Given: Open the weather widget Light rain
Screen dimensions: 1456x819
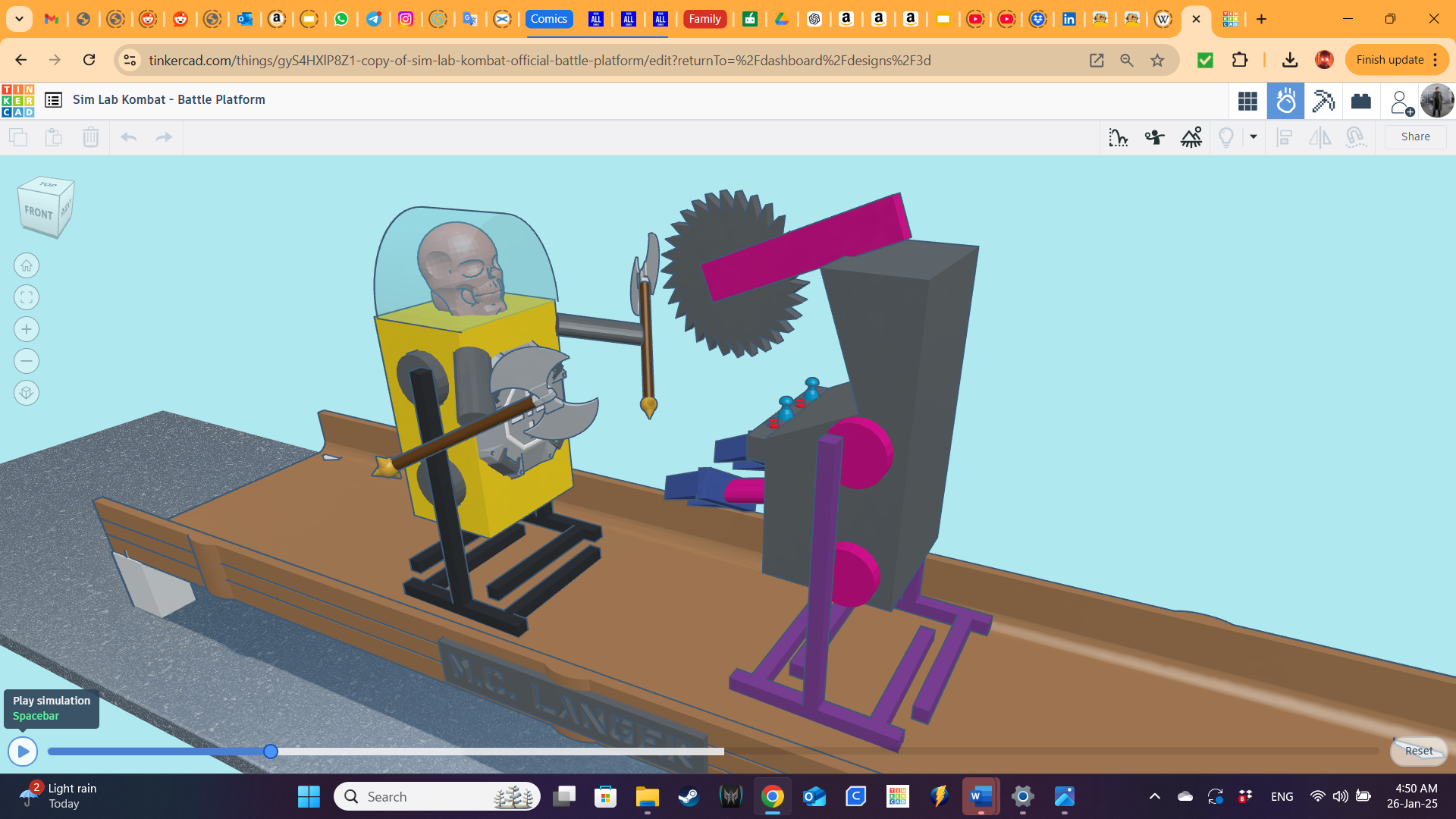Looking at the screenshot, I should 58,796.
